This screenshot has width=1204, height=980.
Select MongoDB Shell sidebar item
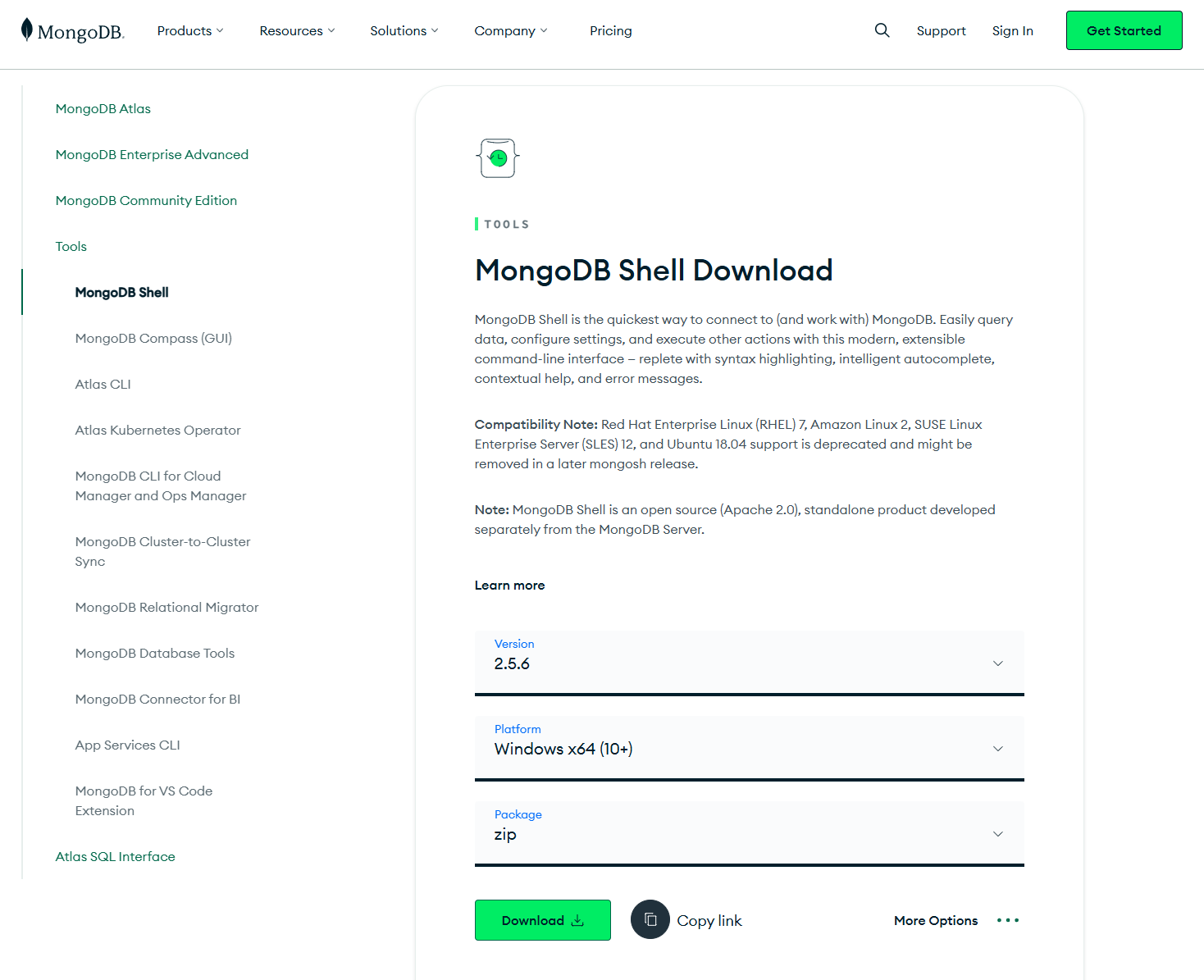pyautogui.click(x=121, y=292)
